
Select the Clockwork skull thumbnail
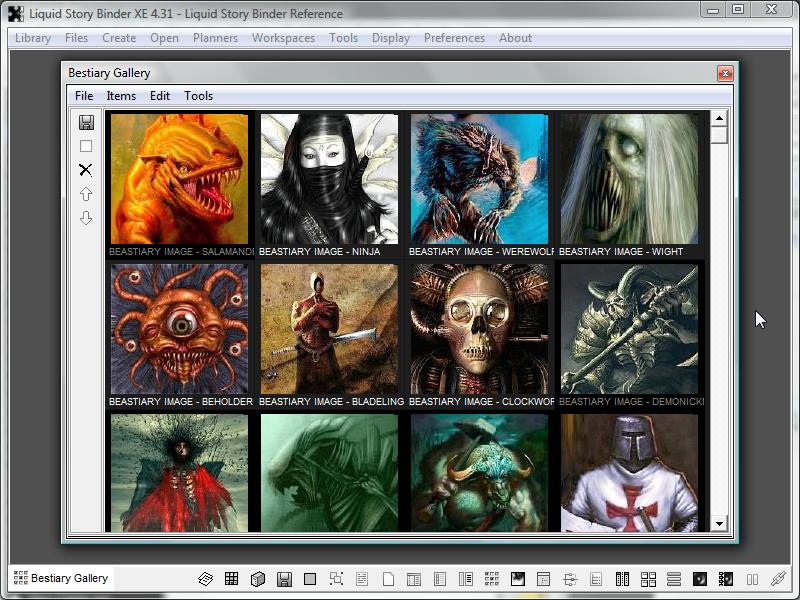(479, 330)
